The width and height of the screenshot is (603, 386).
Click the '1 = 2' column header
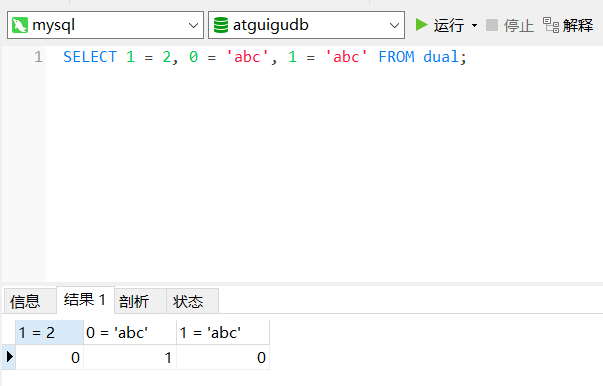point(49,333)
